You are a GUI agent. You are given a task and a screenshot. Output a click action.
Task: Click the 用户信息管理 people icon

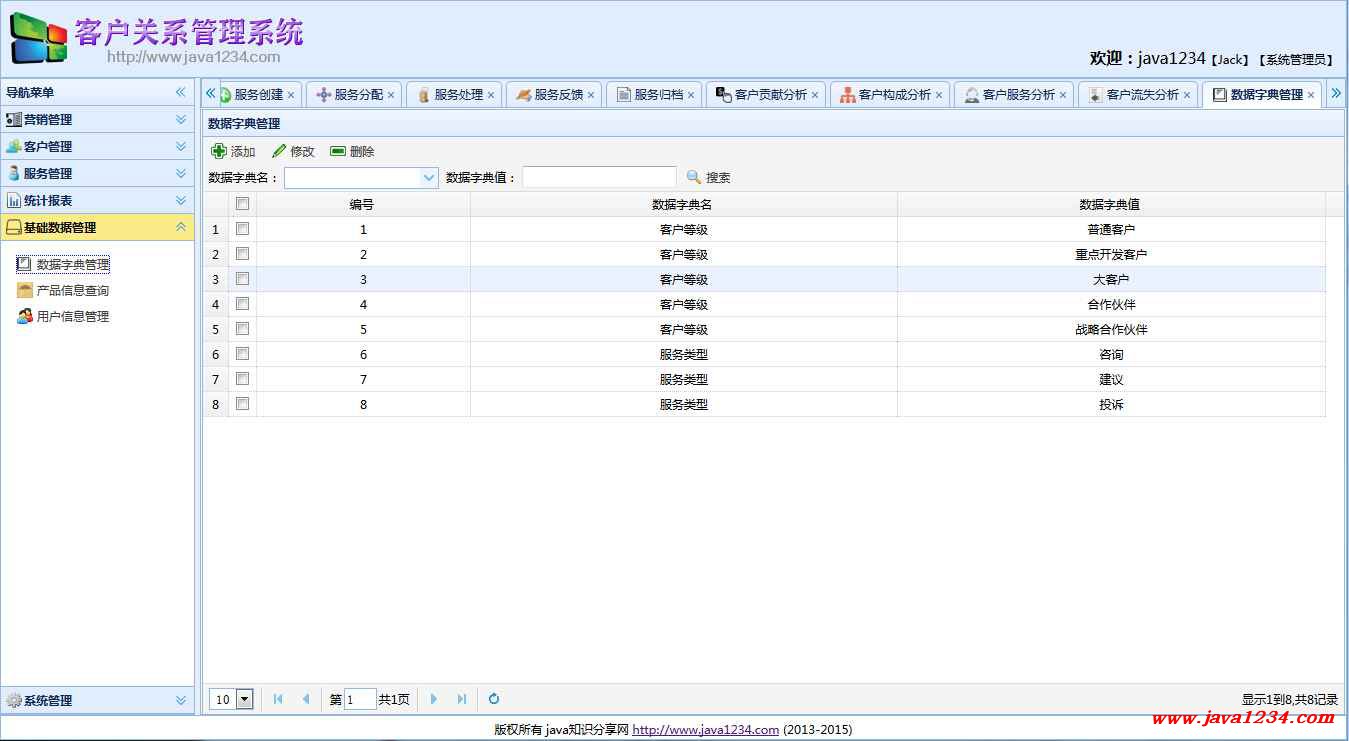(x=25, y=316)
